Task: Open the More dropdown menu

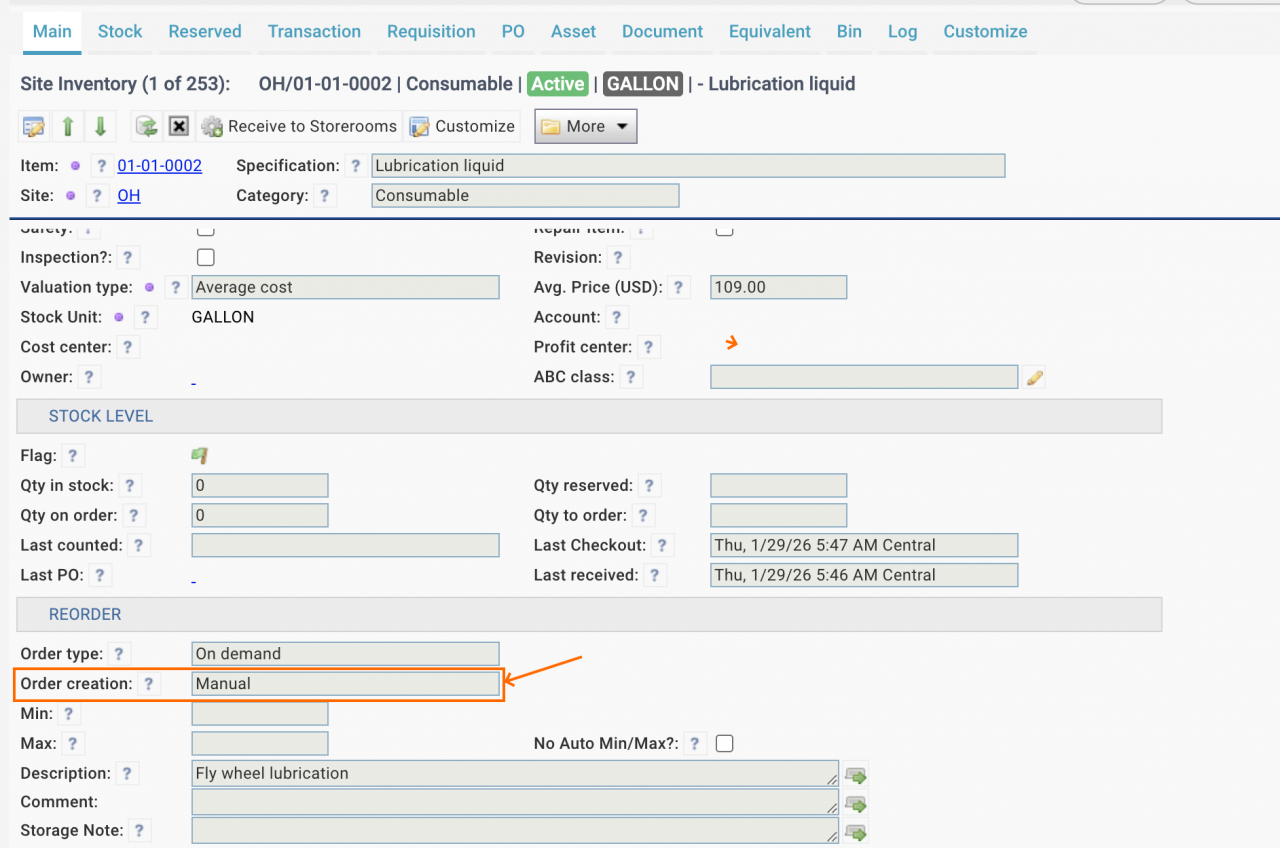Action: tap(586, 127)
